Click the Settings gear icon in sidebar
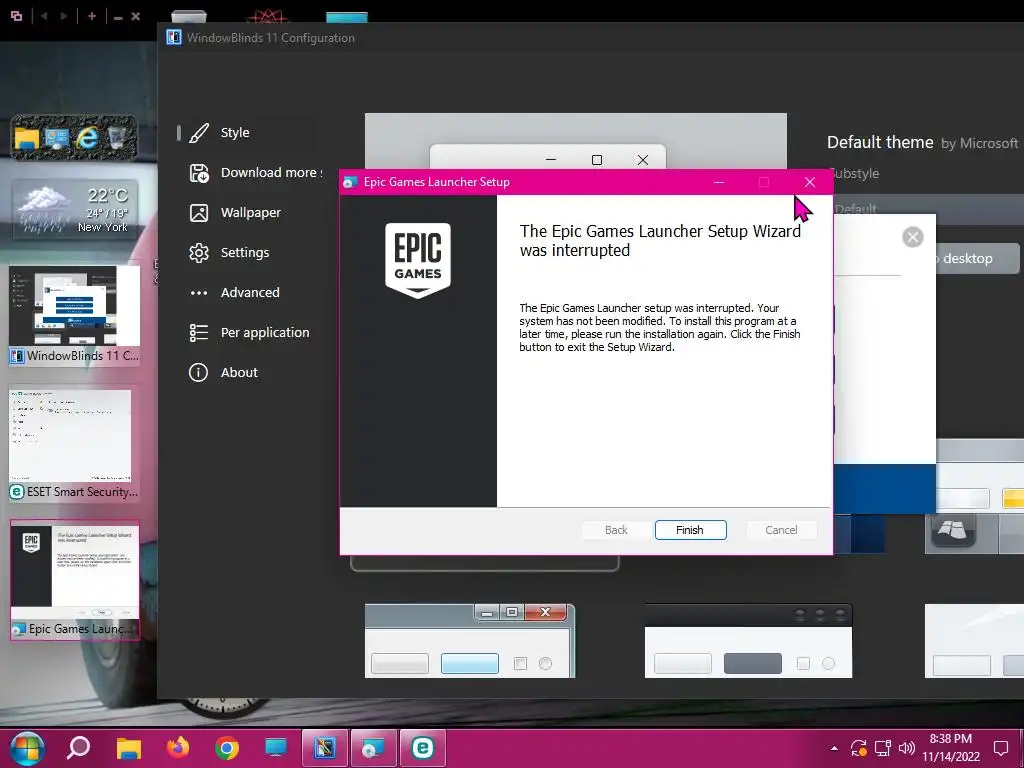Image resolution: width=1024 pixels, height=768 pixels. coord(199,253)
